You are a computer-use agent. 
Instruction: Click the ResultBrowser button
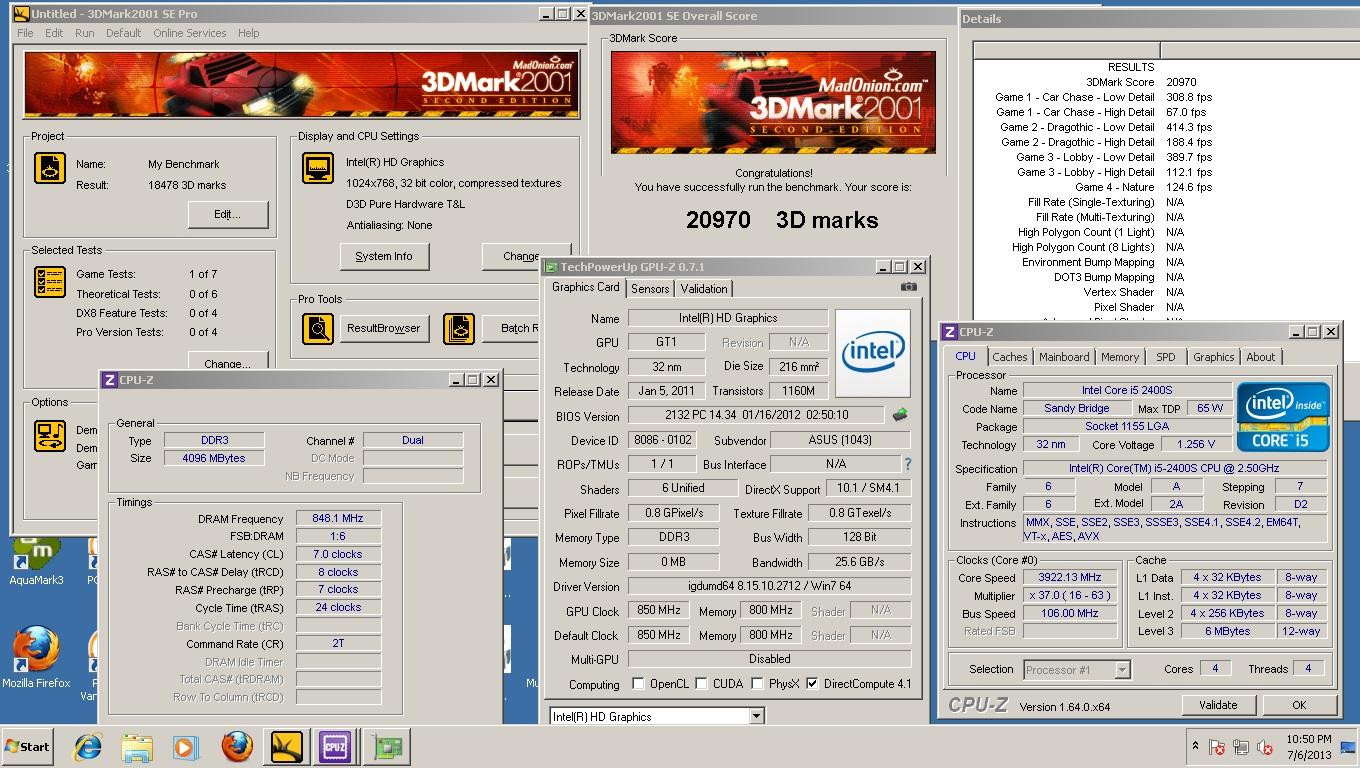point(384,328)
